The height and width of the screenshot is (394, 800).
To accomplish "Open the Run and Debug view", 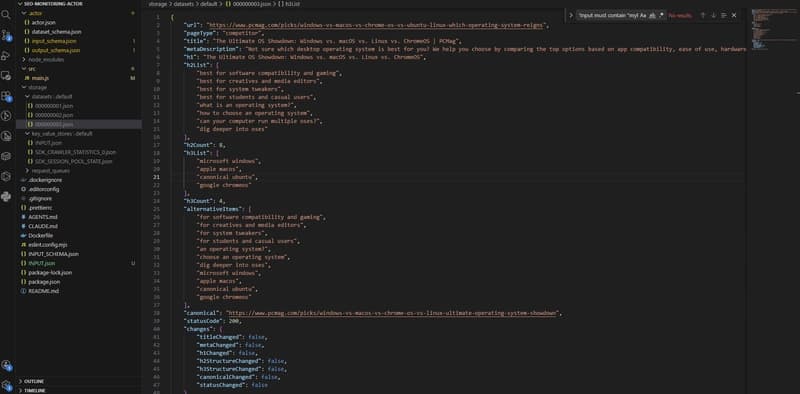I will coord(6,55).
